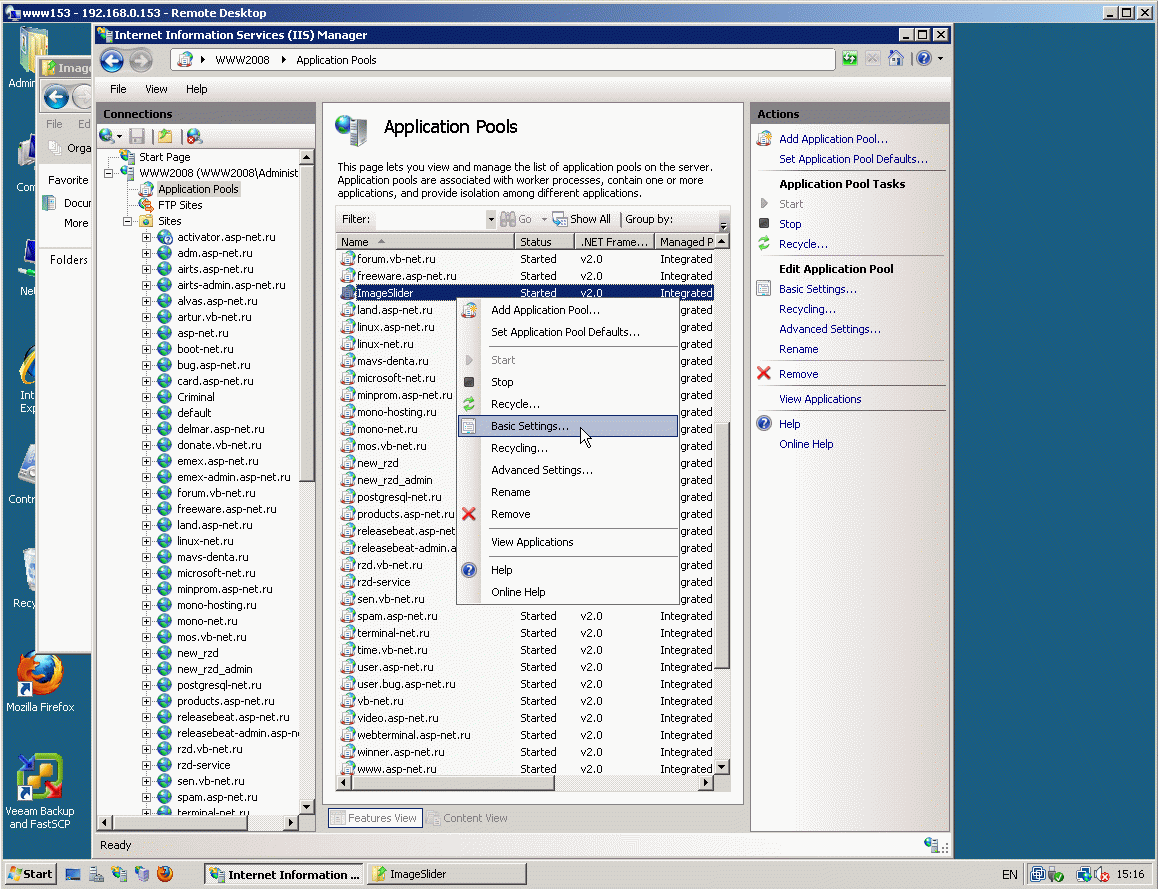1158x889 pixels.
Task: Click the Stop icon in the Actions pane
Action: 764,224
